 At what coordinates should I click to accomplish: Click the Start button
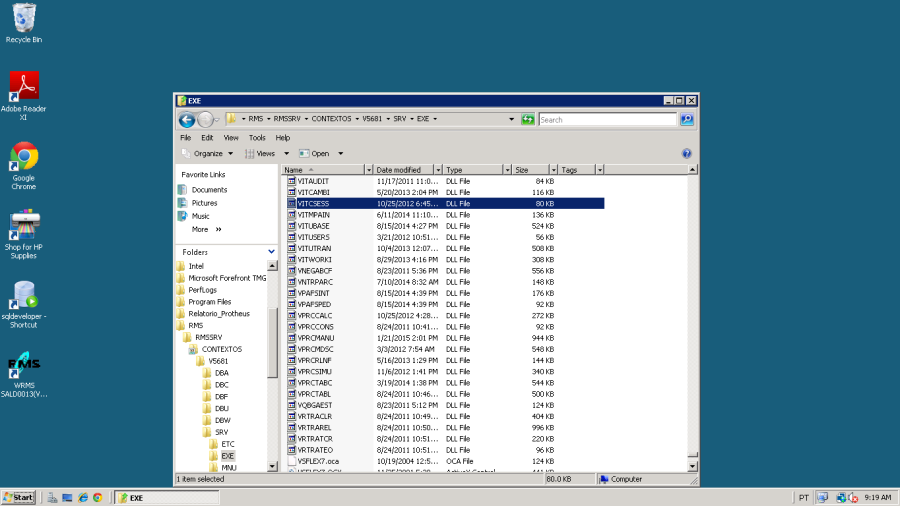coord(18,497)
